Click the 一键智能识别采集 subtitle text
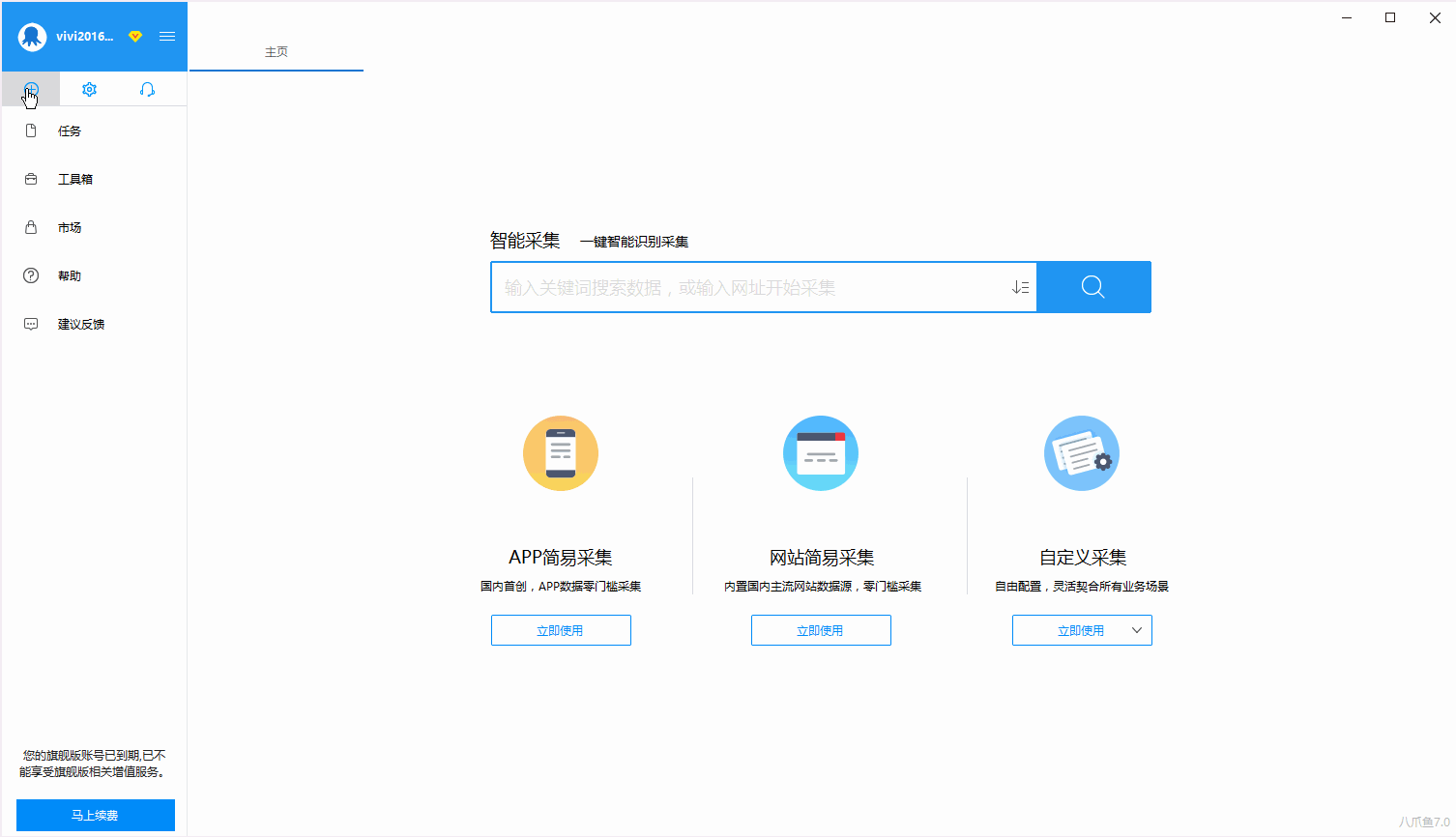 click(634, 242)
